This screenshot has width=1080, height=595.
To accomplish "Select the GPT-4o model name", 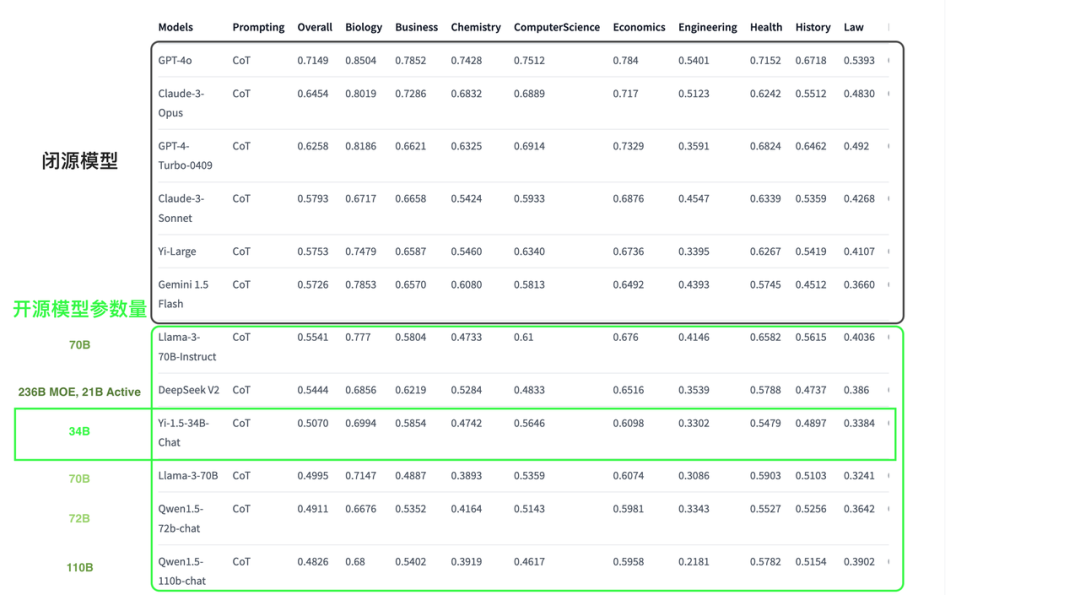I will 174,61.
